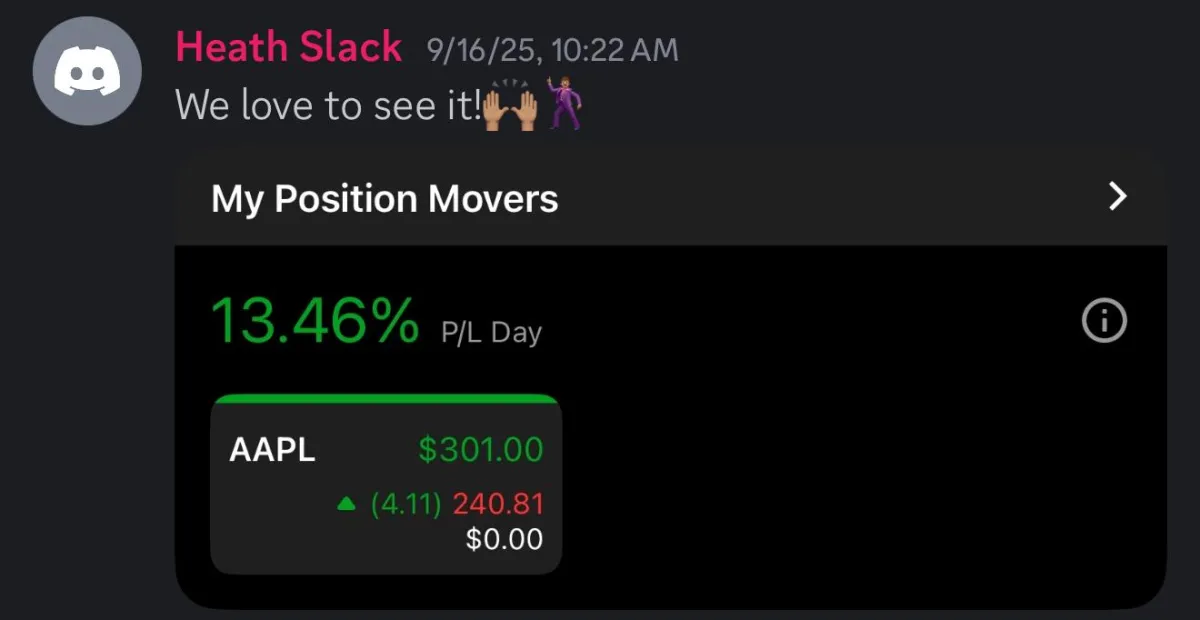Screen dimensions: 1200x620
Task: Select the "We love to see it!" message text
Action: click(x=328, y=105)
